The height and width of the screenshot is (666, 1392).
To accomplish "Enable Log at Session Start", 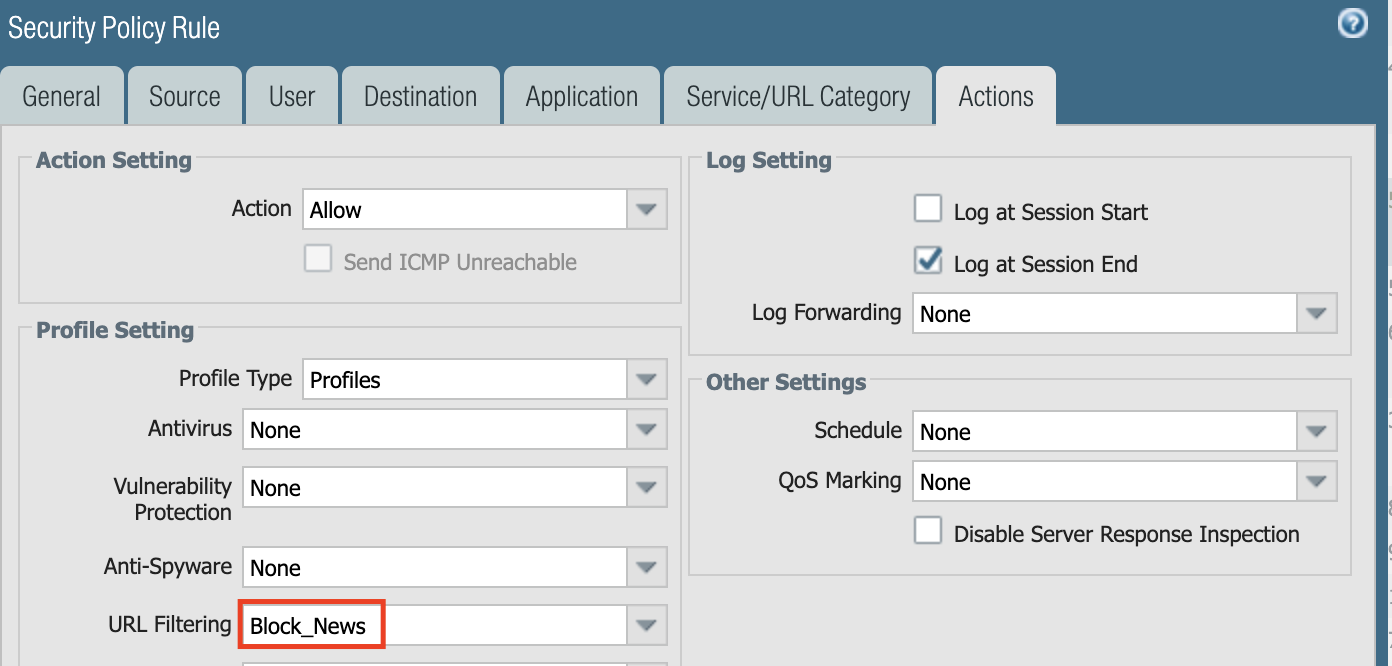I will pyautogui.click(x=928, y=209).
